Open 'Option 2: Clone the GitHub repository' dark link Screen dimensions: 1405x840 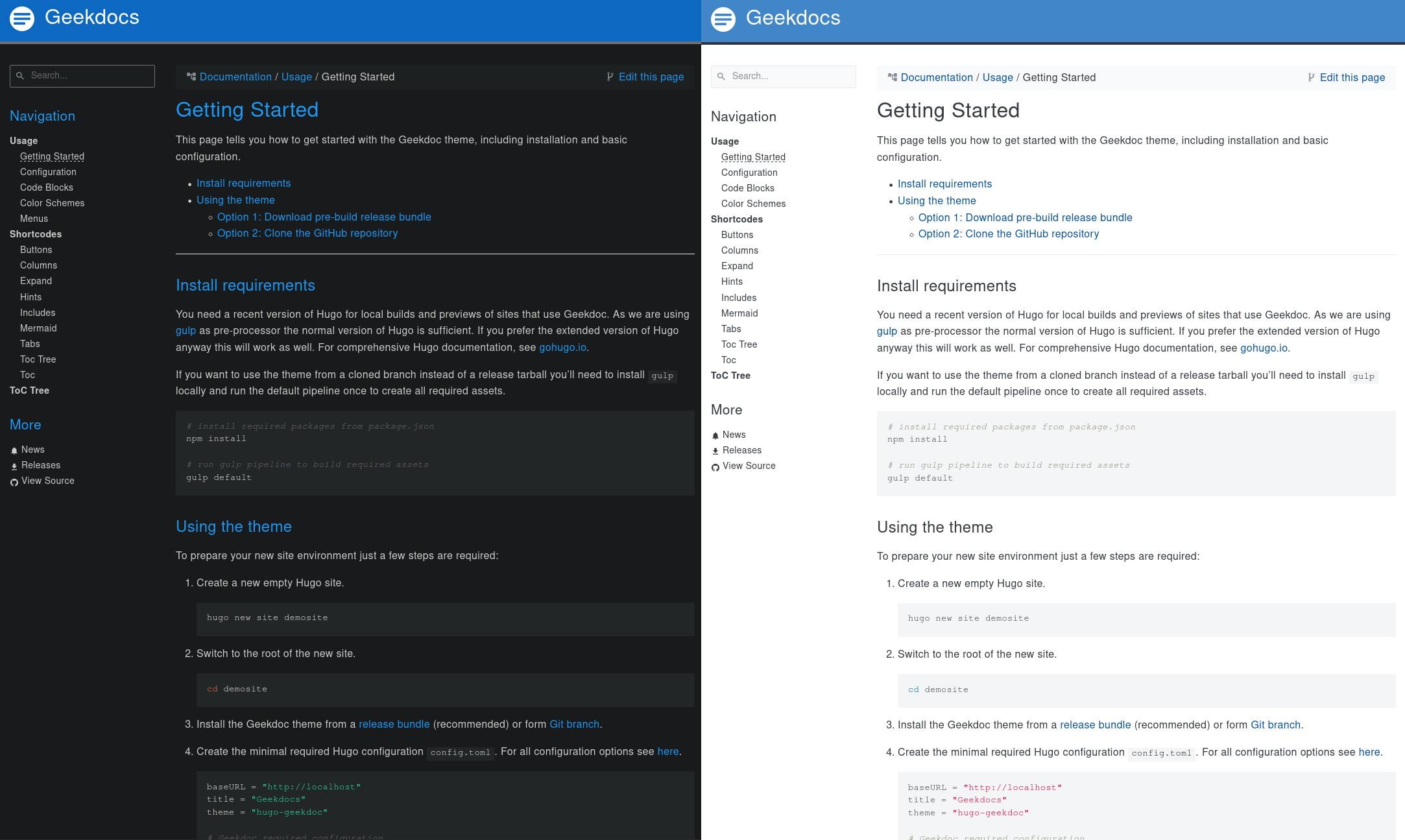pos(307,234)
